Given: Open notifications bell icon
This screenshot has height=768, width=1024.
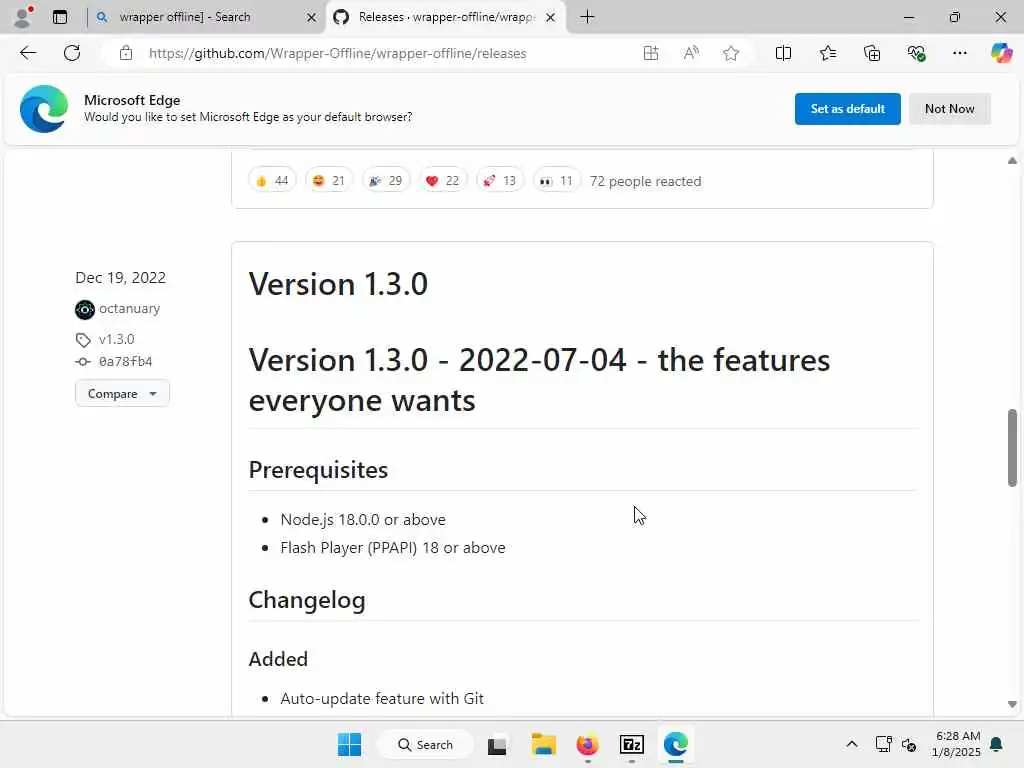Looking at the screenshot, I should click(997, 744).
